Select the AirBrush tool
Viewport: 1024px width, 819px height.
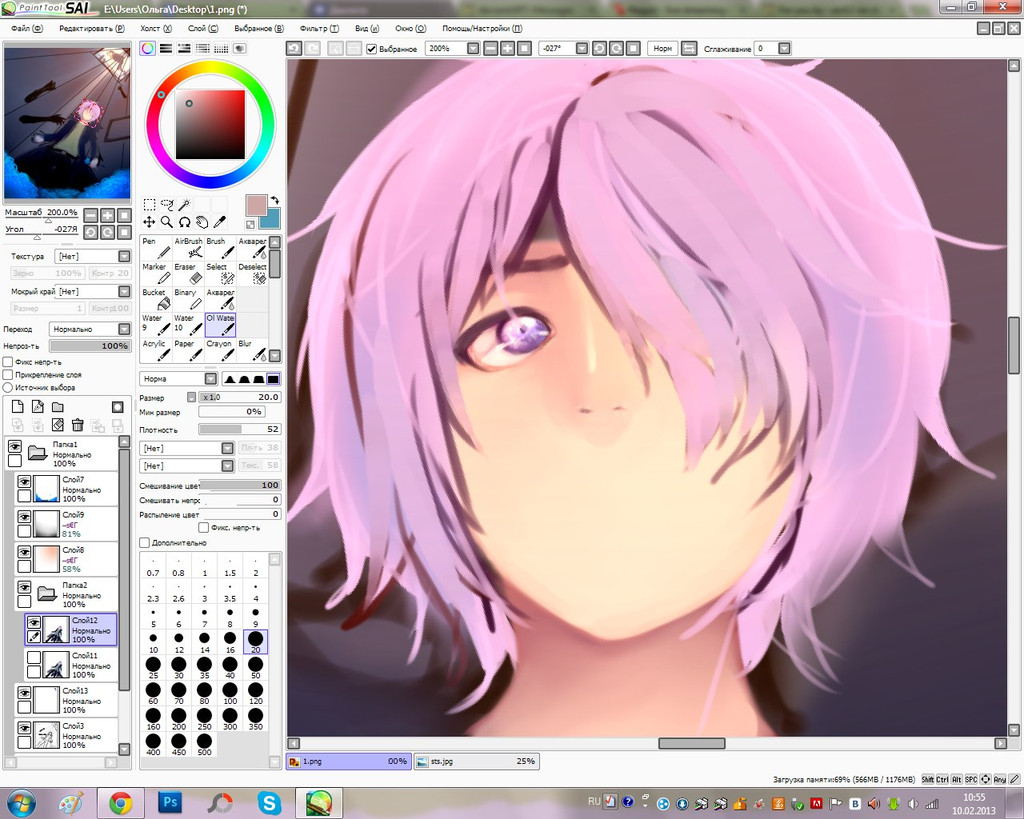point(188,248)
